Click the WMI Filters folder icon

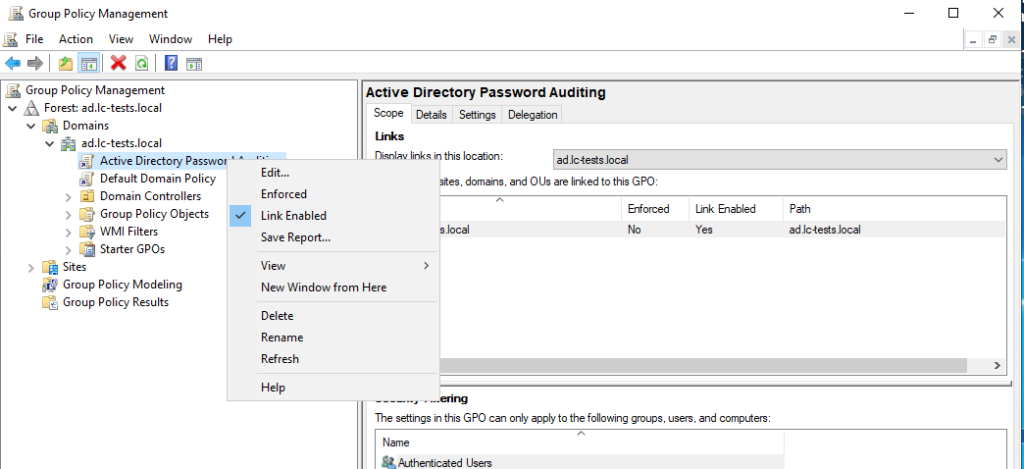tap(87, 231)
